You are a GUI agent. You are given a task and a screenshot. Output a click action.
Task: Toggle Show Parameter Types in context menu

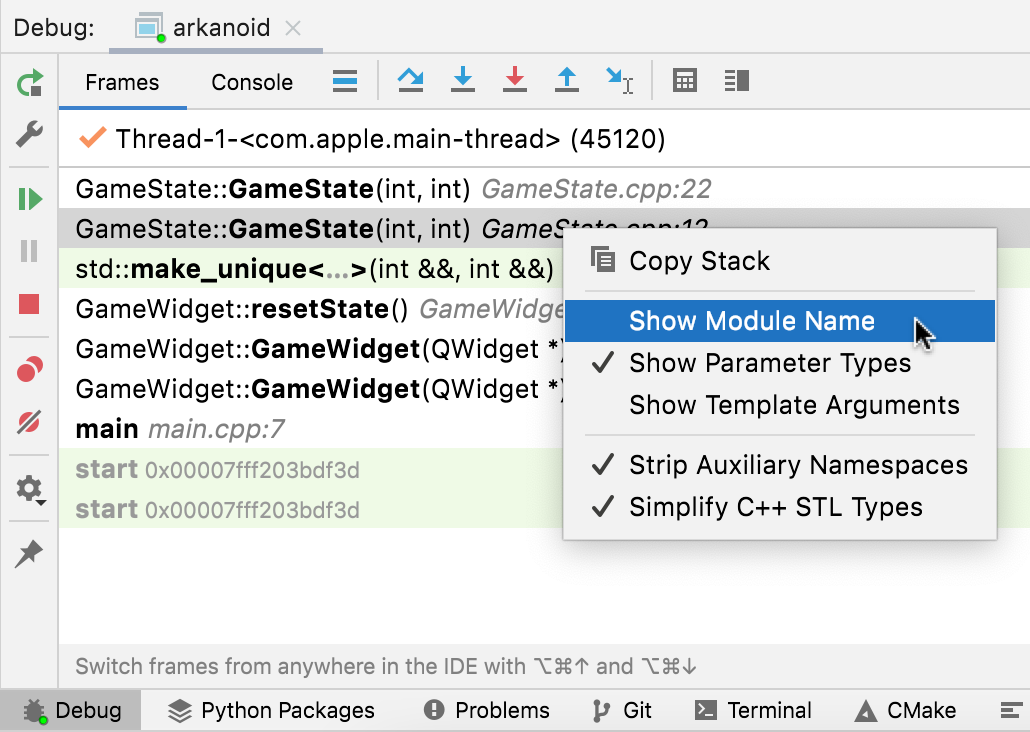pos(769,363)
